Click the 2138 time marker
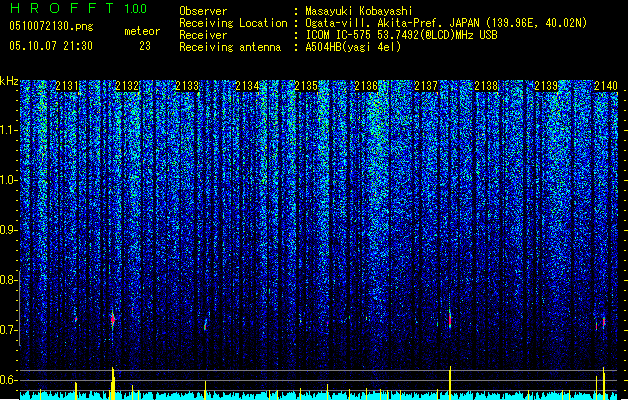 tap(486, 86)
